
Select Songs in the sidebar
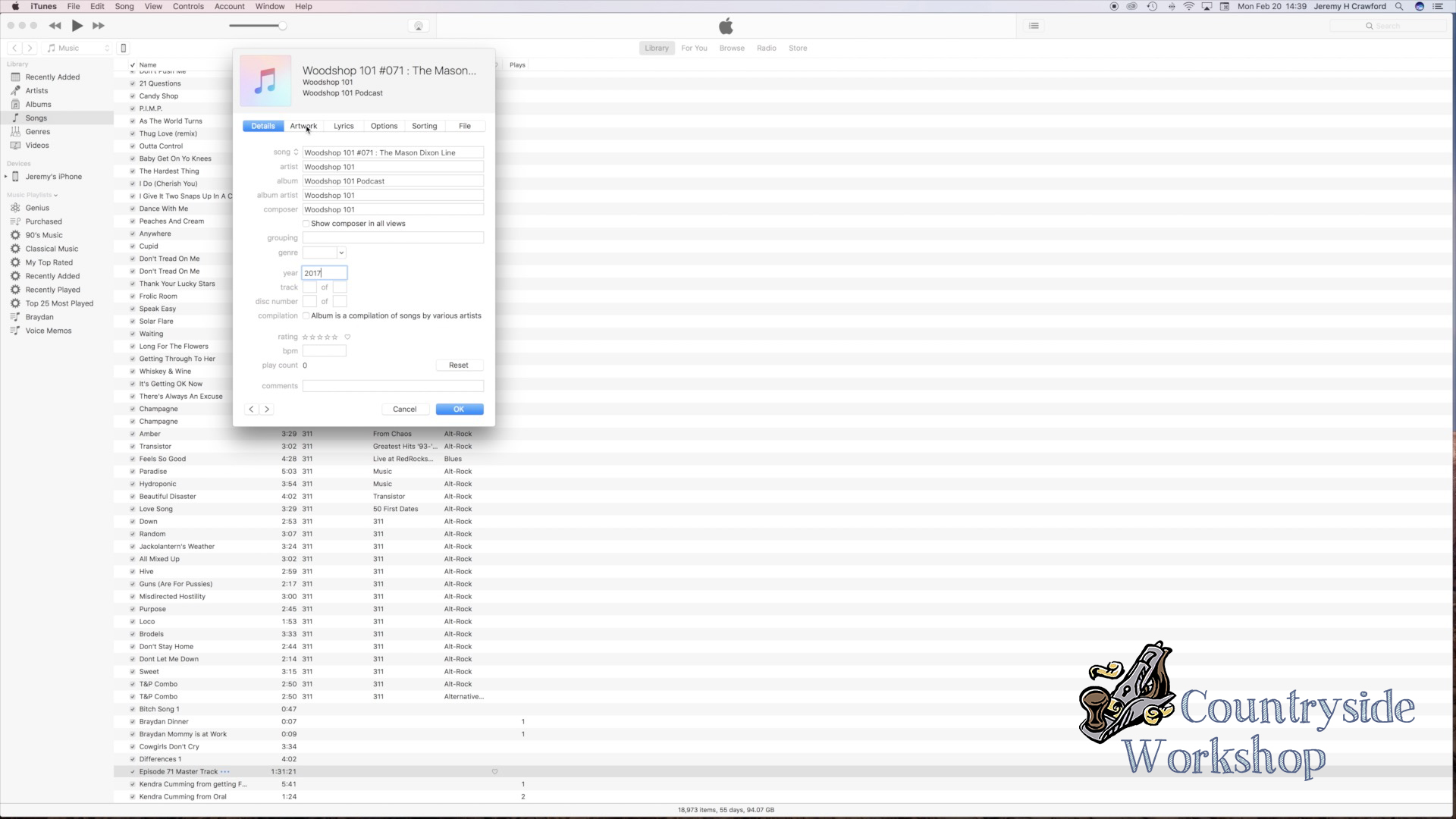click(36, 118)
